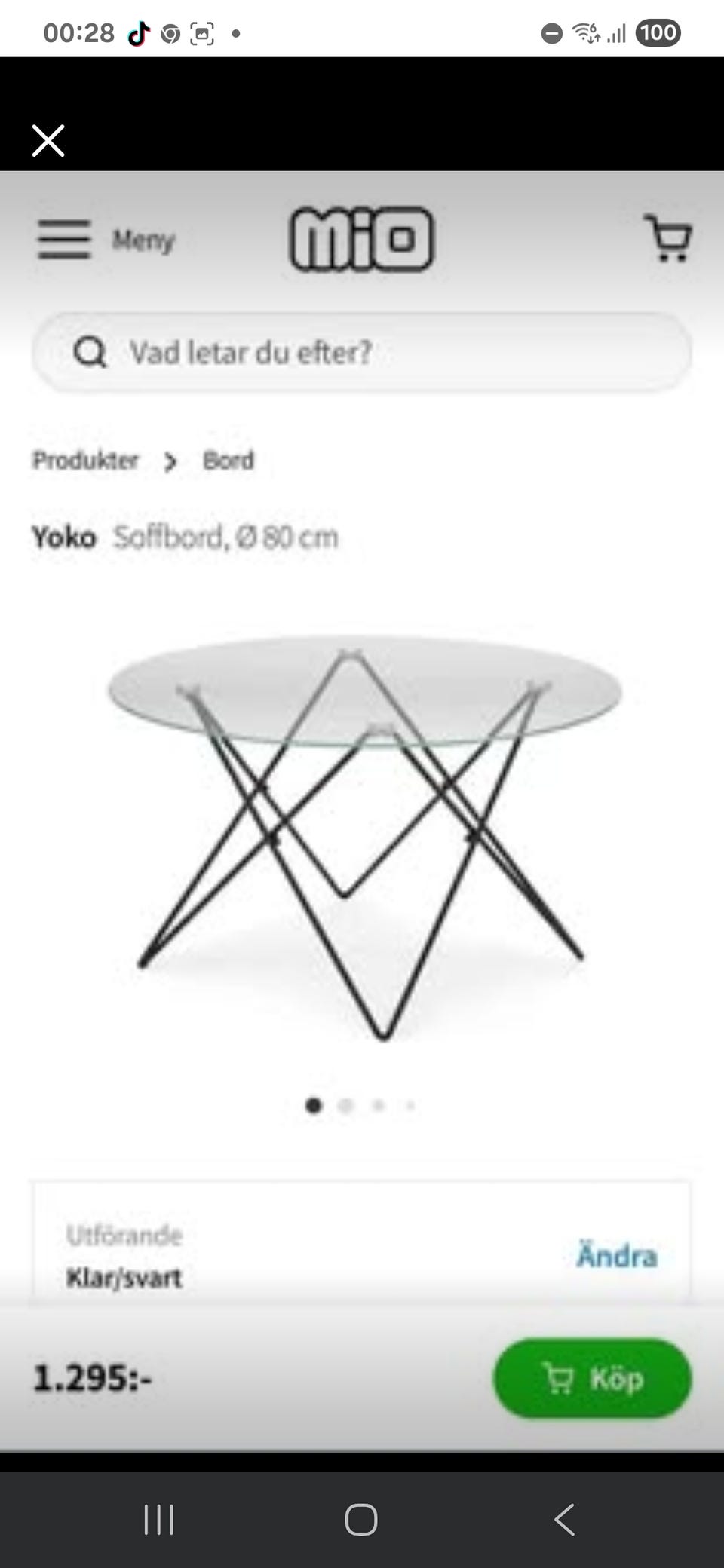This screenshot has height=1568, width=724.
Task: Close the image viewer with the X
Action: [x=48, y=140]
